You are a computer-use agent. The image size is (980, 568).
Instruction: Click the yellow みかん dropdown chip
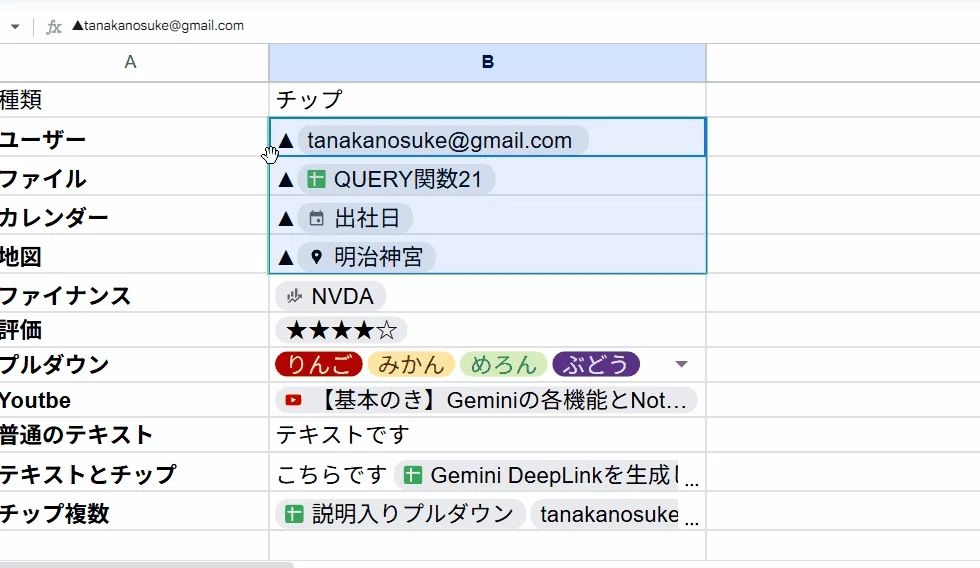coord(411,364)
